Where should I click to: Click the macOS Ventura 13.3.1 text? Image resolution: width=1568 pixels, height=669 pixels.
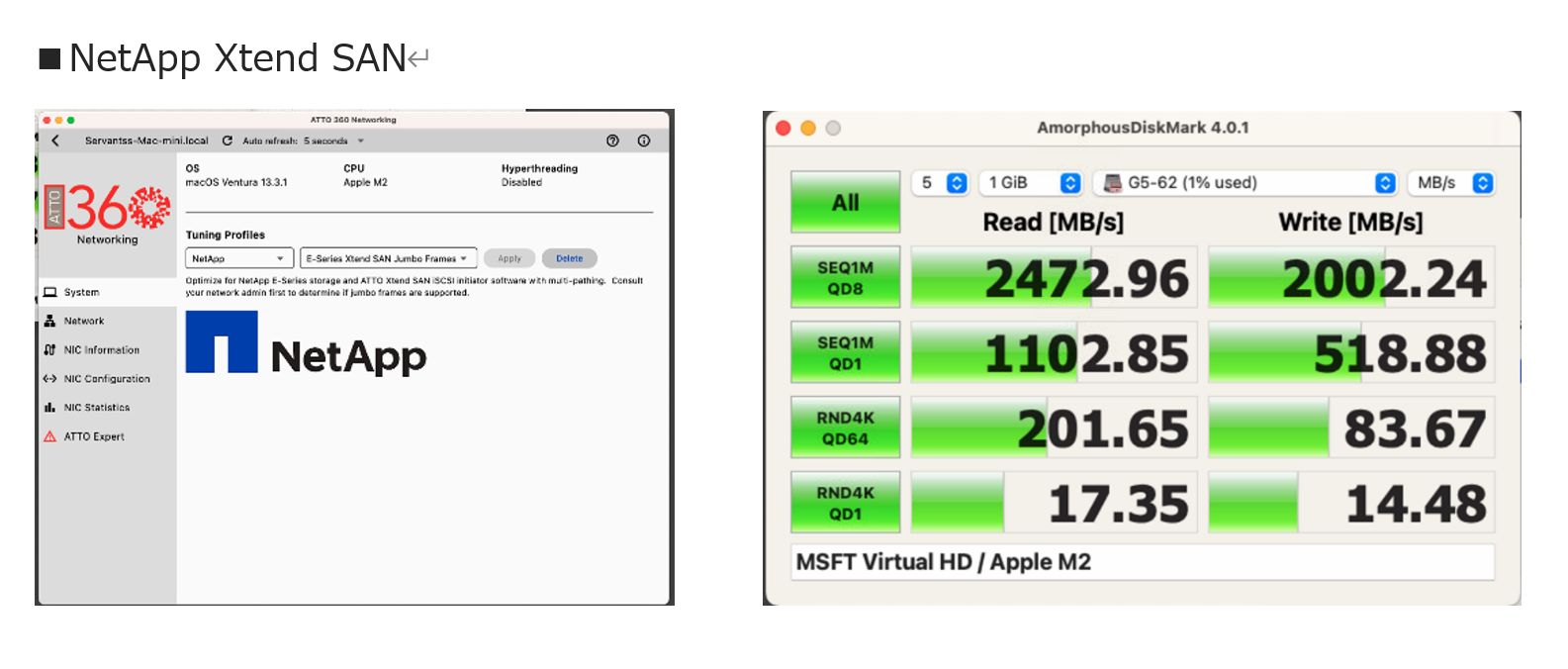coord(236,182)
